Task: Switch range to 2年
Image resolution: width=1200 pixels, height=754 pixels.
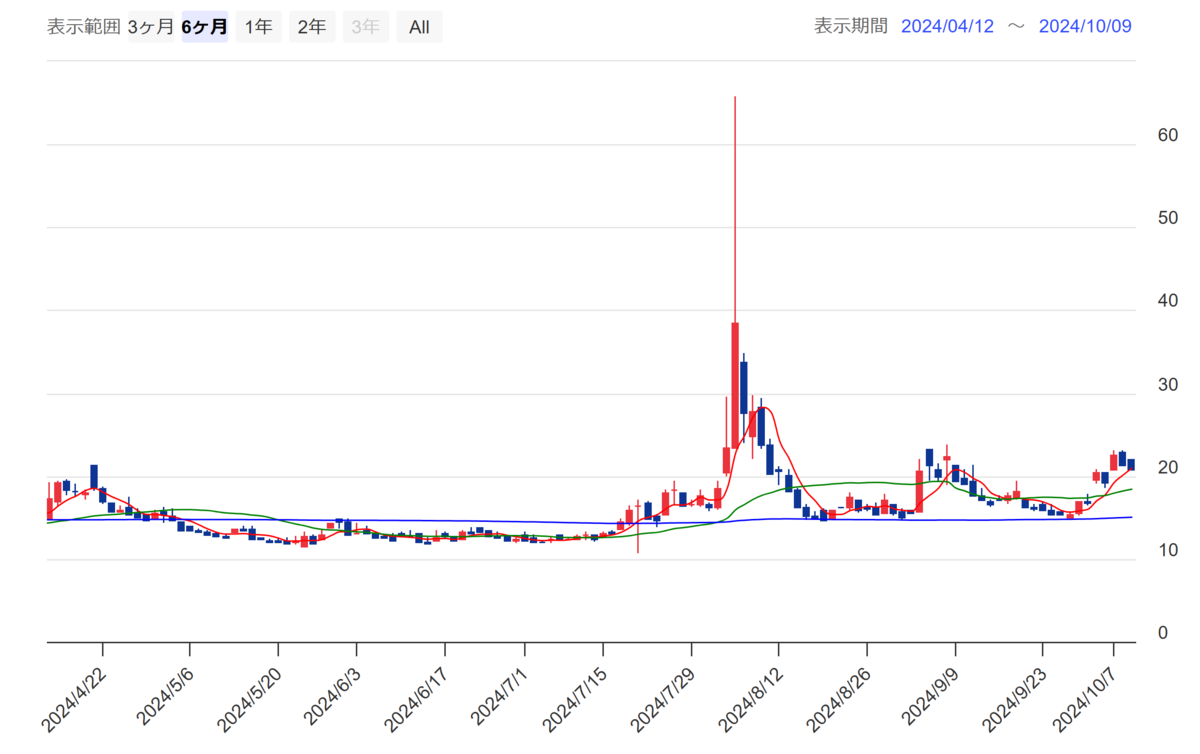Action: tap(312, 27)
